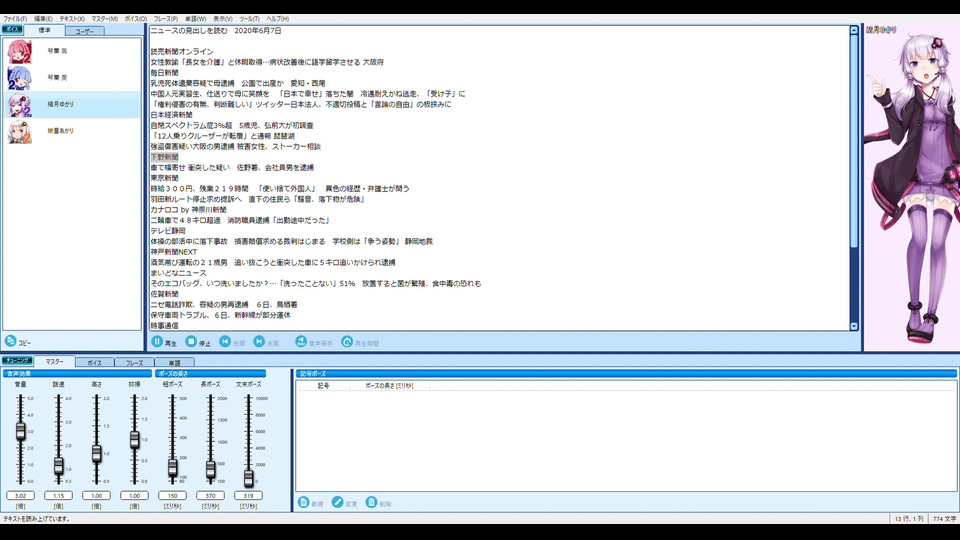Select the 結月ゆかり voice avatar

click(19, 105)
